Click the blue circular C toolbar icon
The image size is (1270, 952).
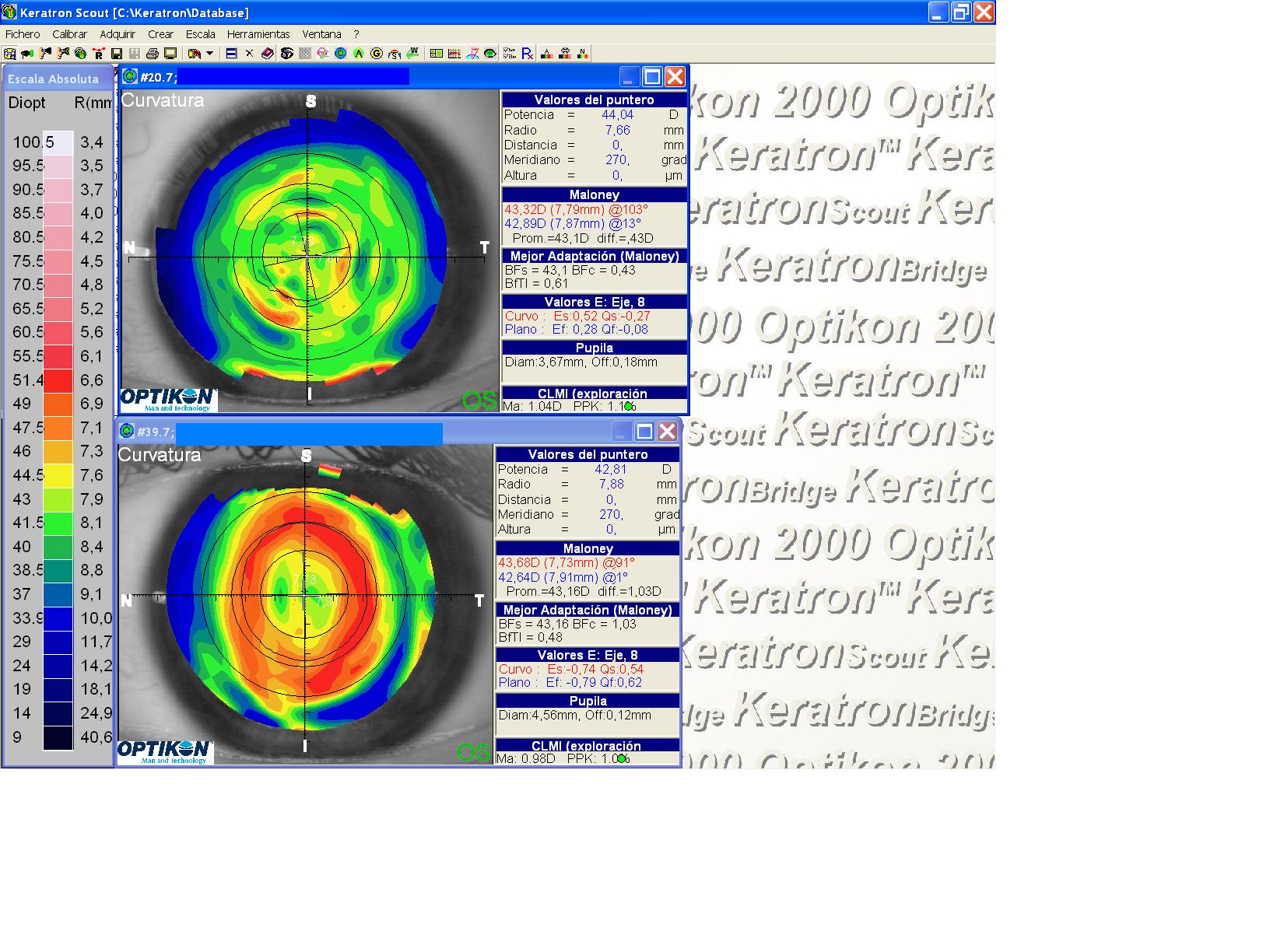[341, 54]
